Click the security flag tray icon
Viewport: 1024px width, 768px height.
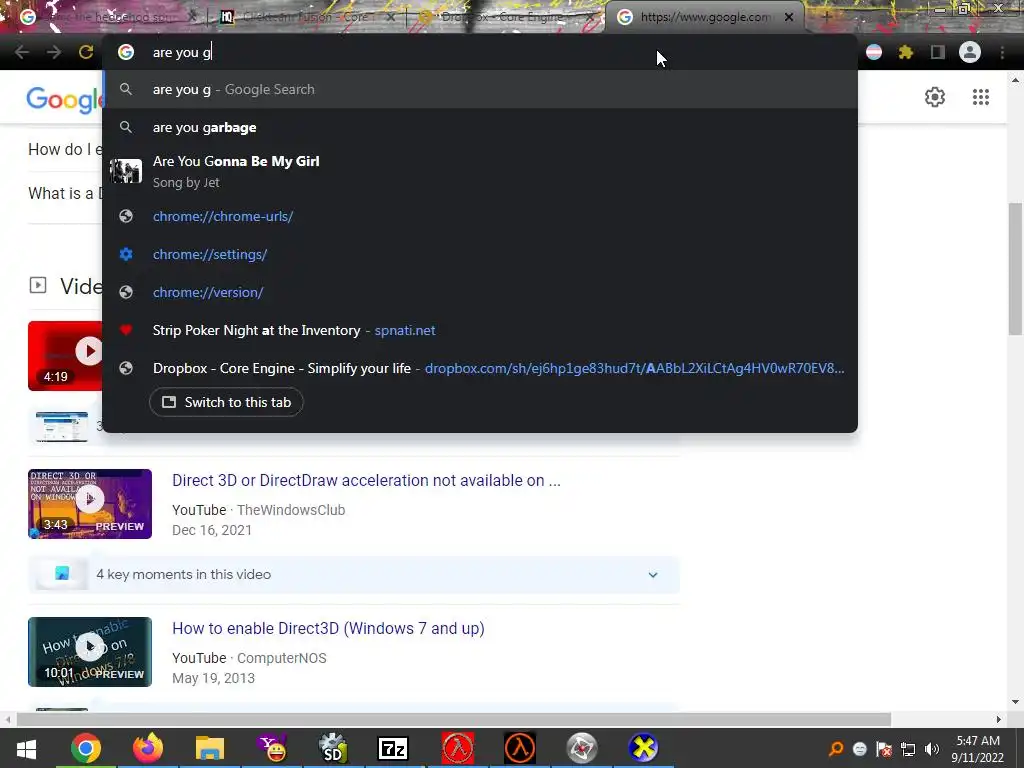[884, 749]
